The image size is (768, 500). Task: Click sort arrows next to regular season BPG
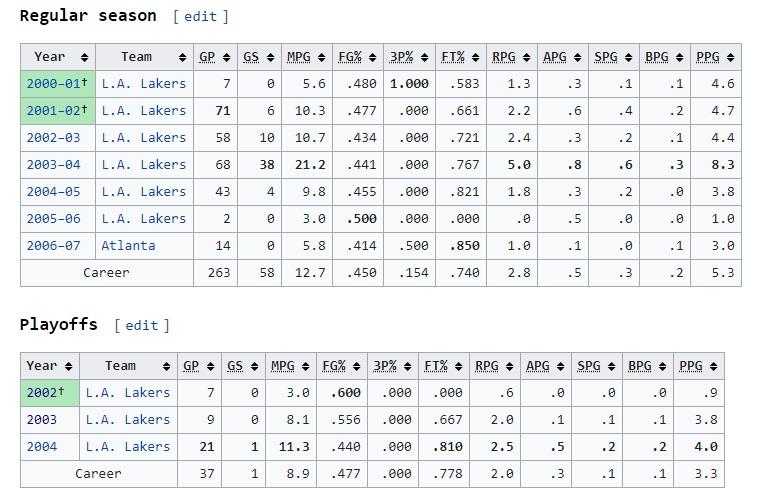(679, 57)
